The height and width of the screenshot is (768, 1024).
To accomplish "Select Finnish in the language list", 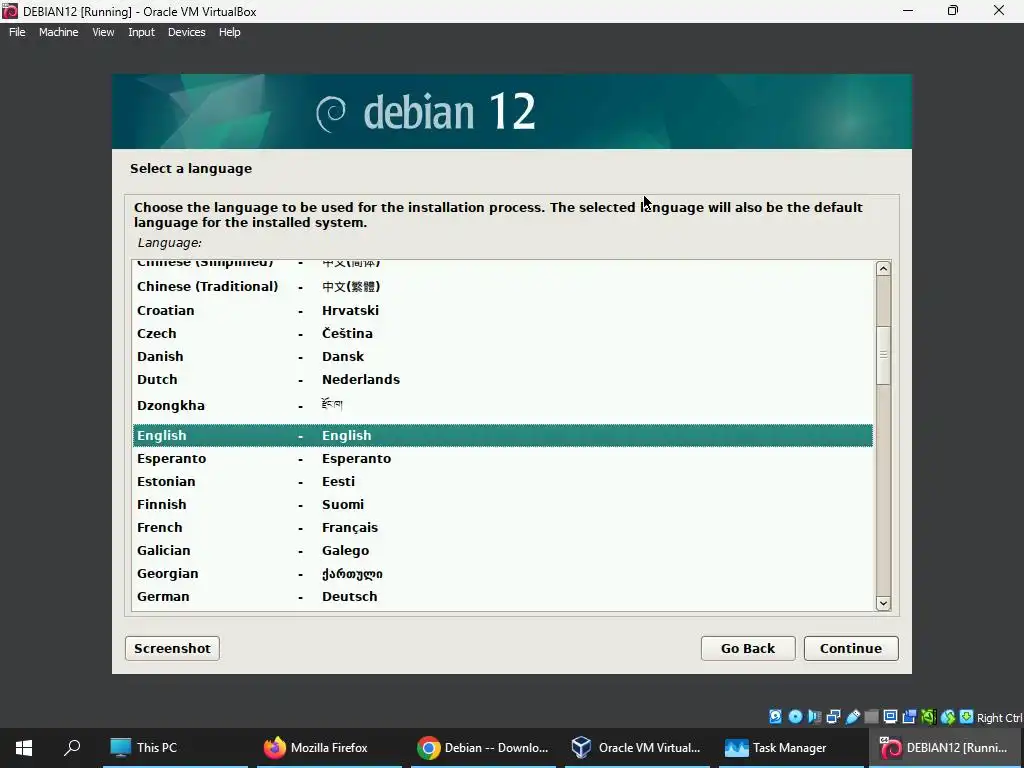I will (502, 504).
